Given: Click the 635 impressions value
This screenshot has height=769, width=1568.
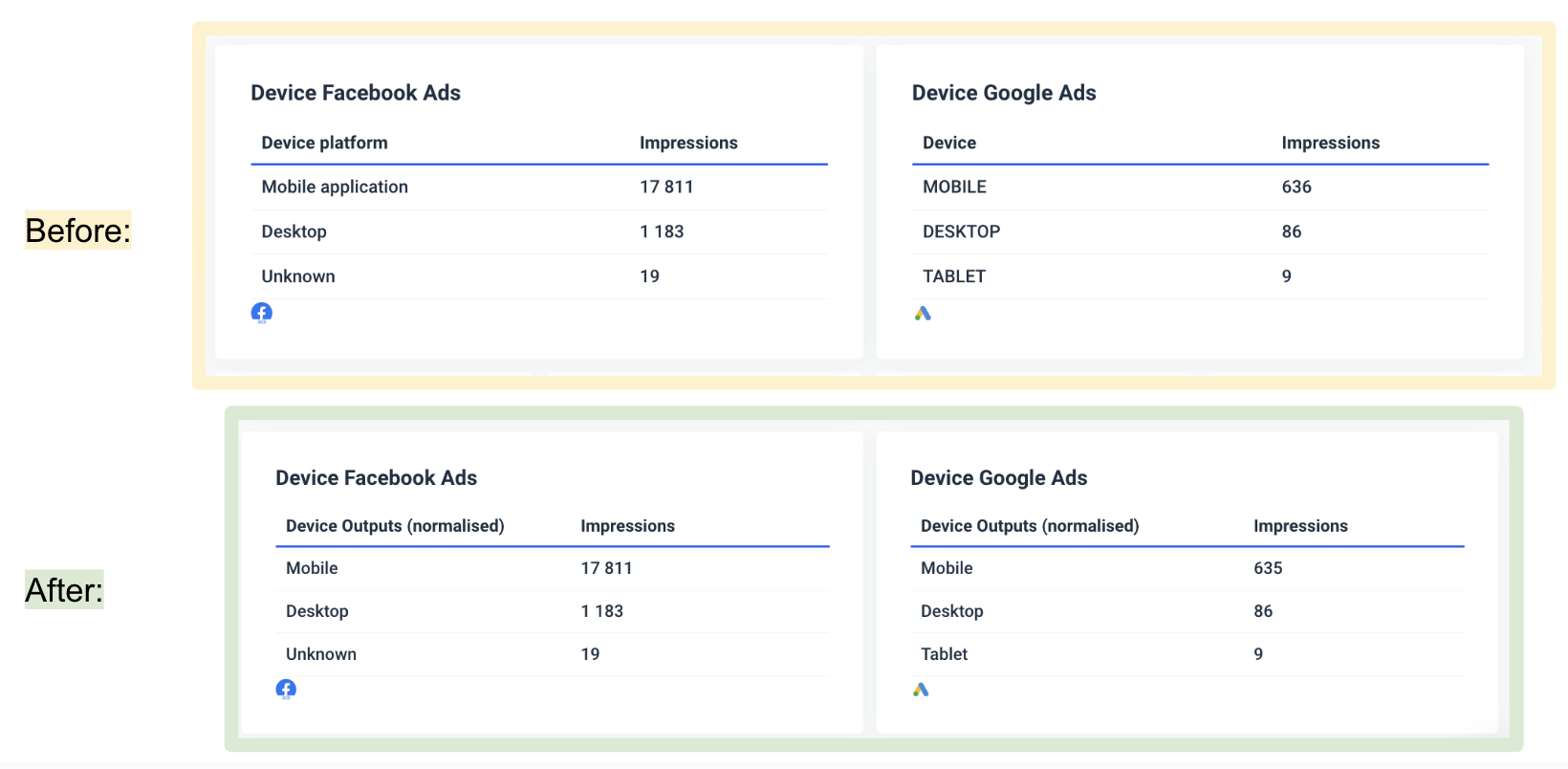Looking at the screenshot, I should click(1268, 568).
